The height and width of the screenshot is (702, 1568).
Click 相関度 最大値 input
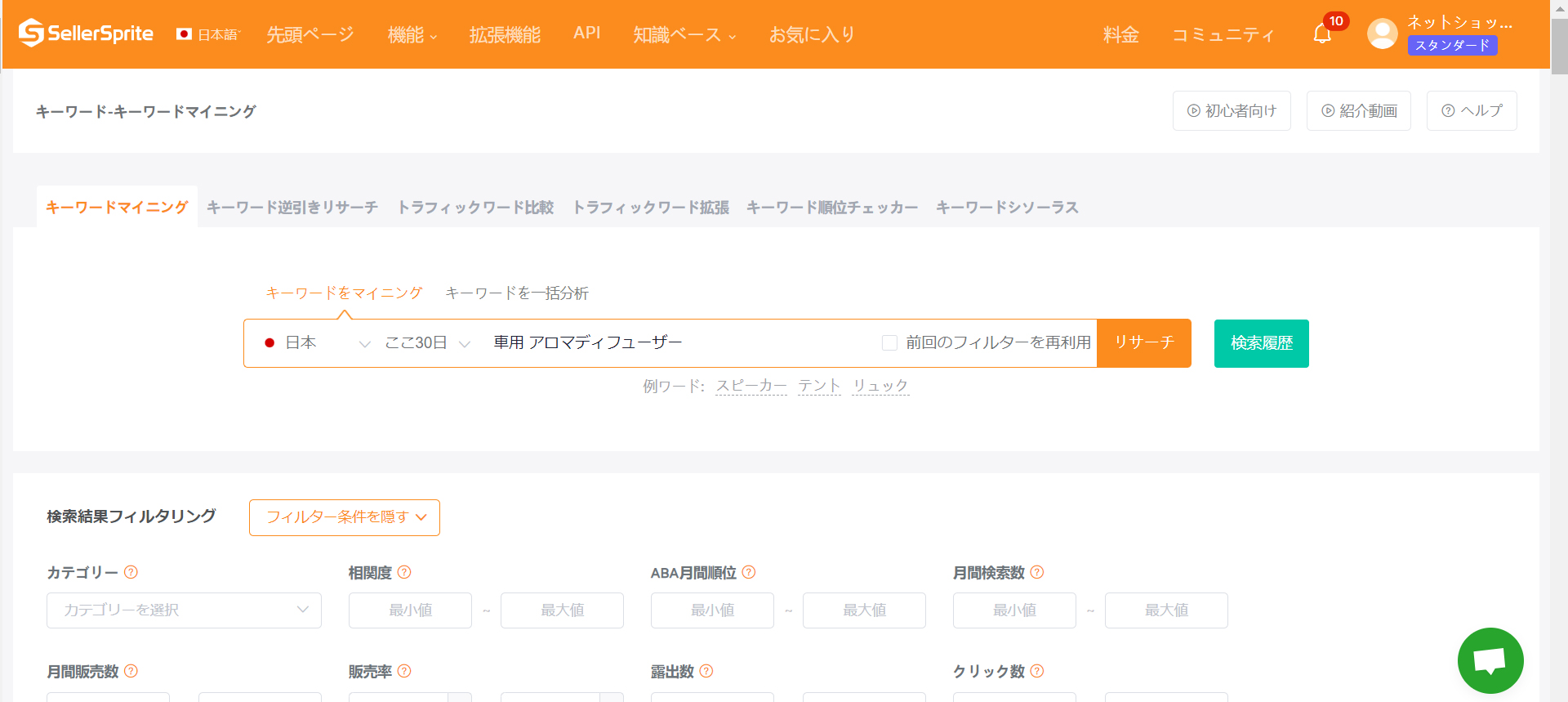coord(562,610)
